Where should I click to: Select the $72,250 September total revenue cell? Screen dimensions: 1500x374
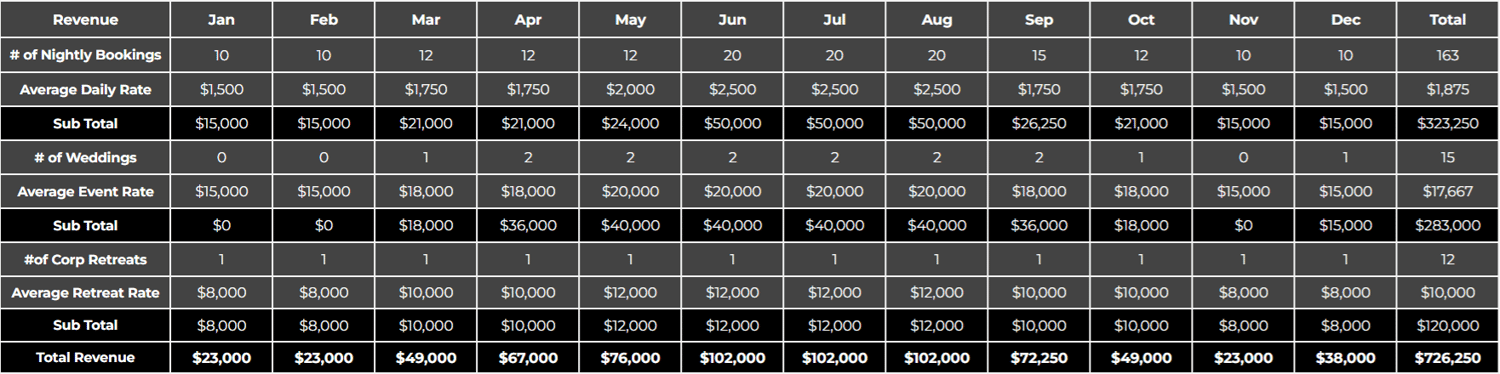tap(1038, 357)
